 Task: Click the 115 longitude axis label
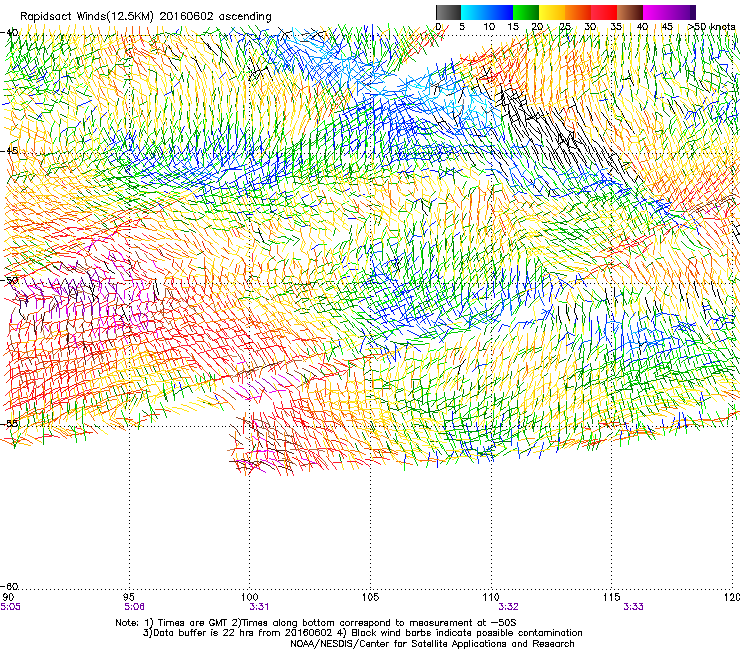pos(612,598)
